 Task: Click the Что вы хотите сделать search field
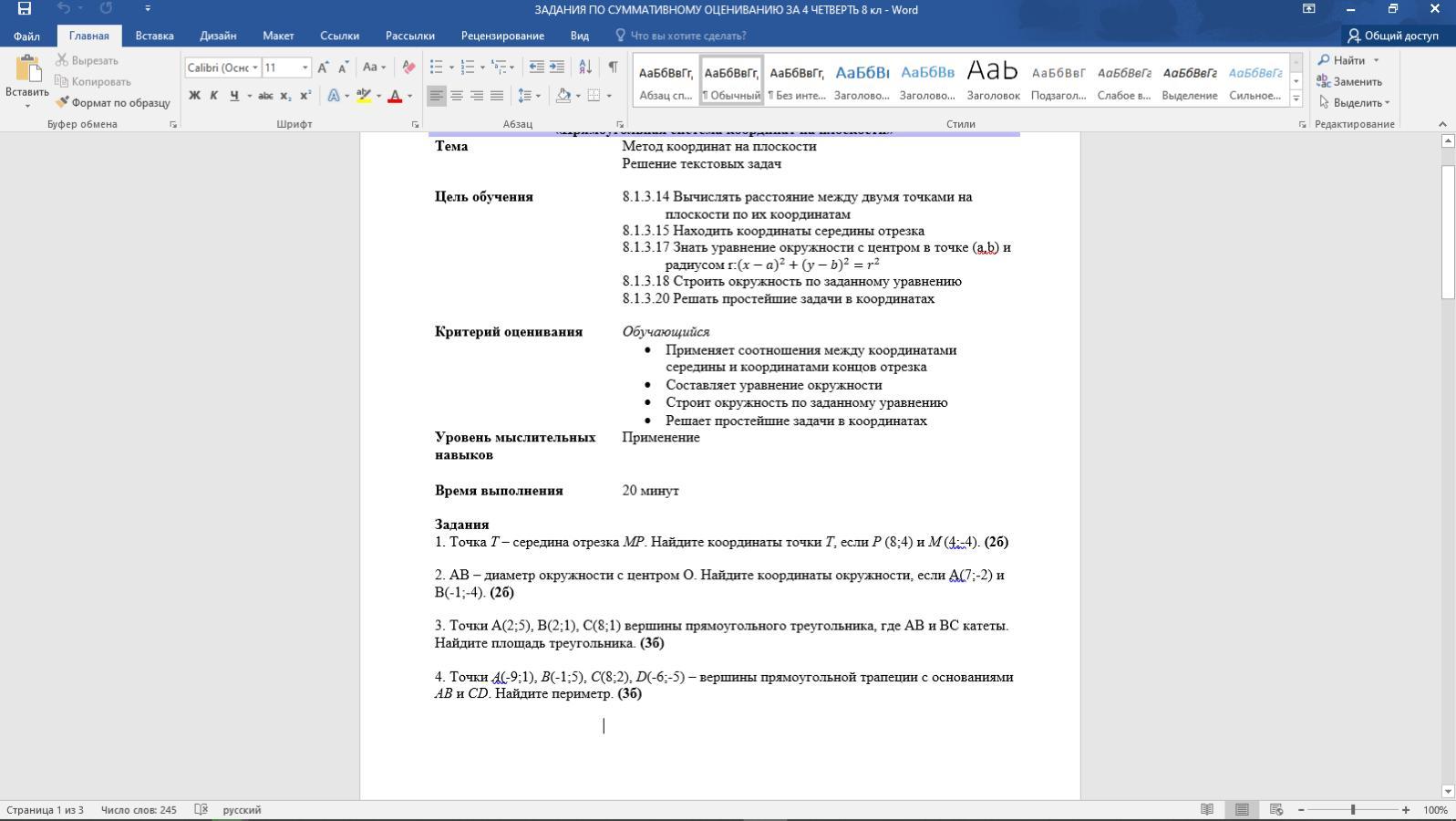point(687,36)
